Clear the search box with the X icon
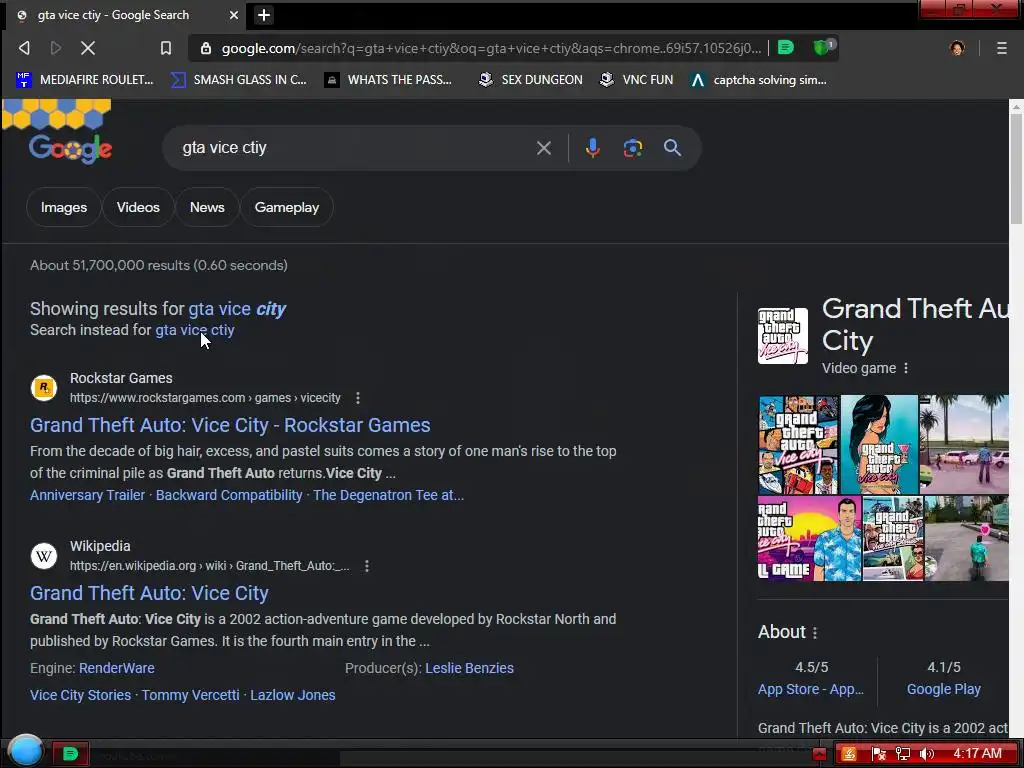1024x768 pixels. [543, 148]
